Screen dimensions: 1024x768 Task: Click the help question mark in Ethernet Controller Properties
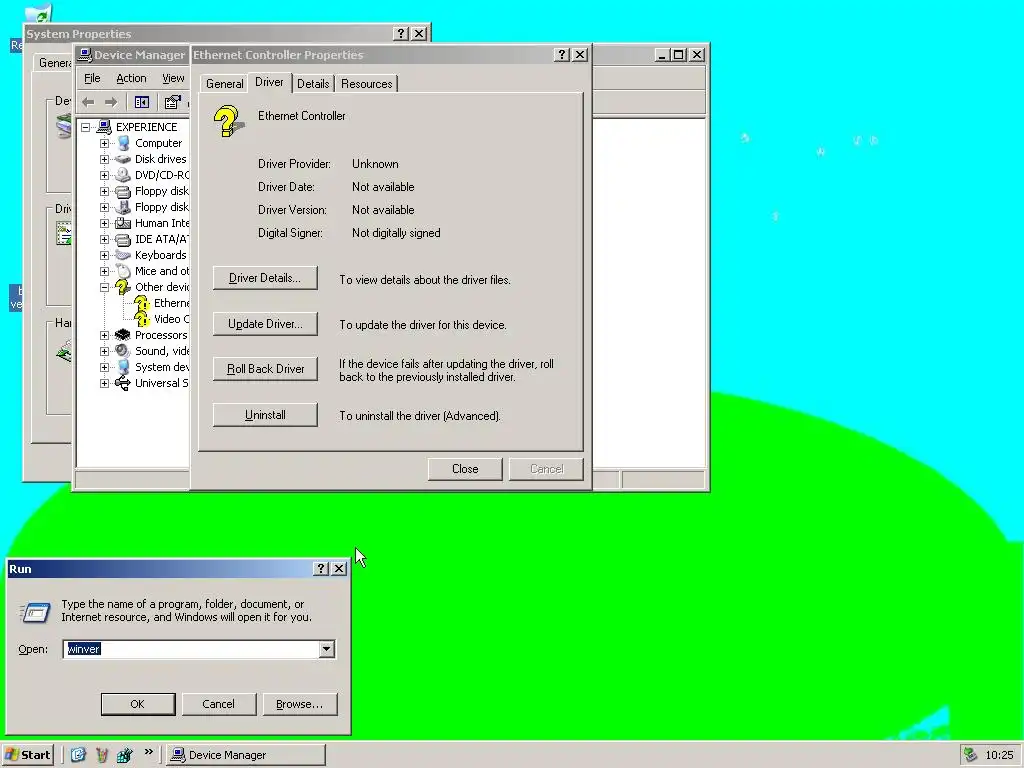point(562,55)
